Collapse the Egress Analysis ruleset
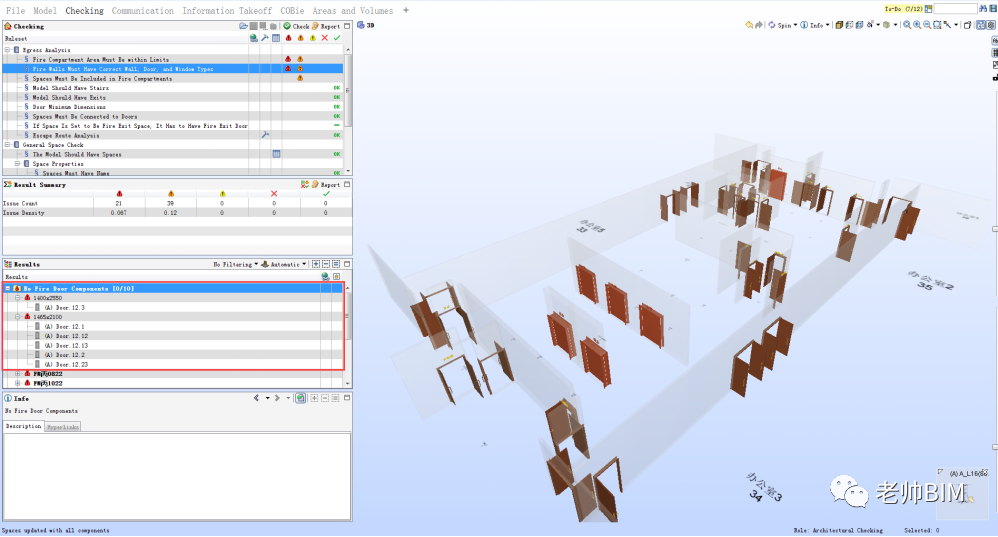 8,50
